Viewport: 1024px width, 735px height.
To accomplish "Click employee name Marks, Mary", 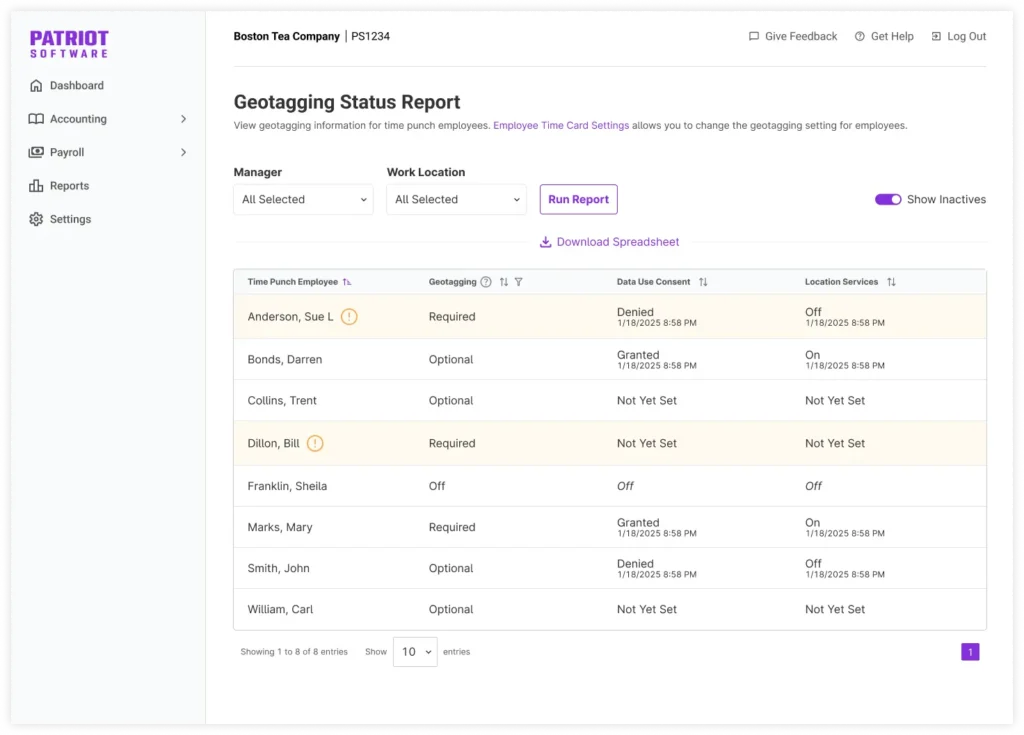I will pos(280,527).
